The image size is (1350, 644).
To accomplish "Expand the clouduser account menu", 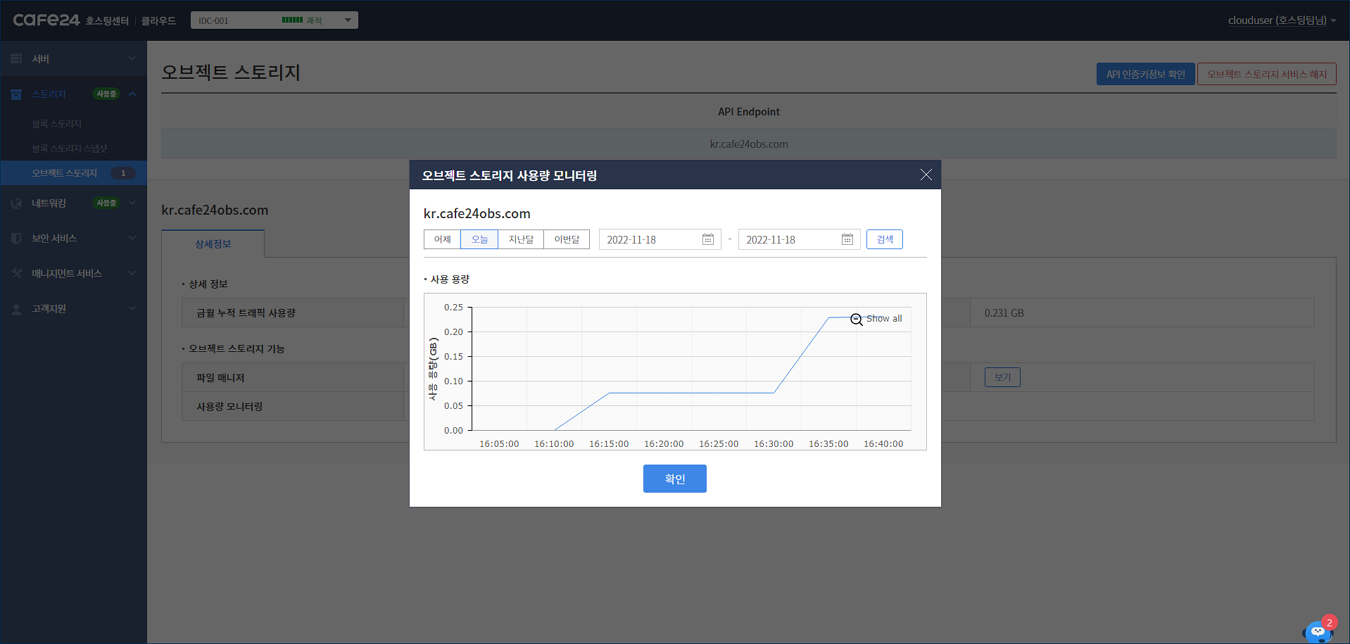I will 1281,20.
